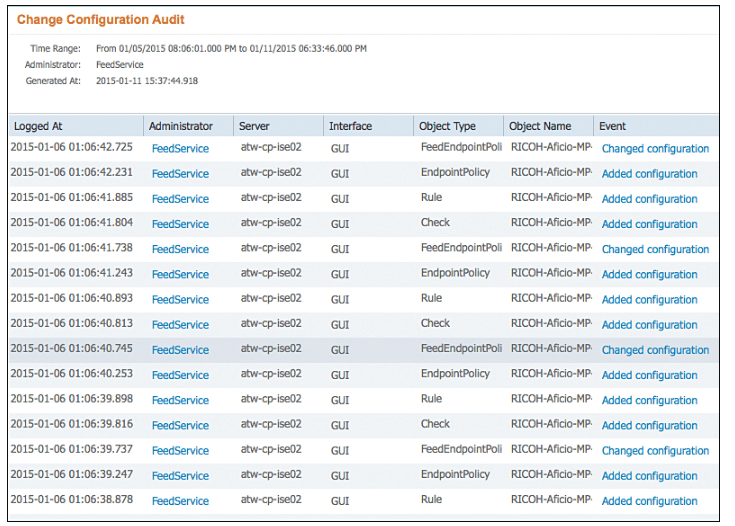Click FeedService link in the 01:06:40.253 row
The image size is (735, 526).
(x=180, y=376)
